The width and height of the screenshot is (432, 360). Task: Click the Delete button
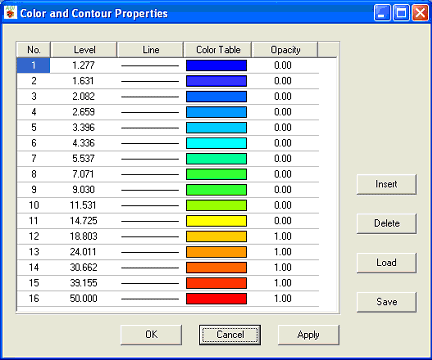(387, 223)
